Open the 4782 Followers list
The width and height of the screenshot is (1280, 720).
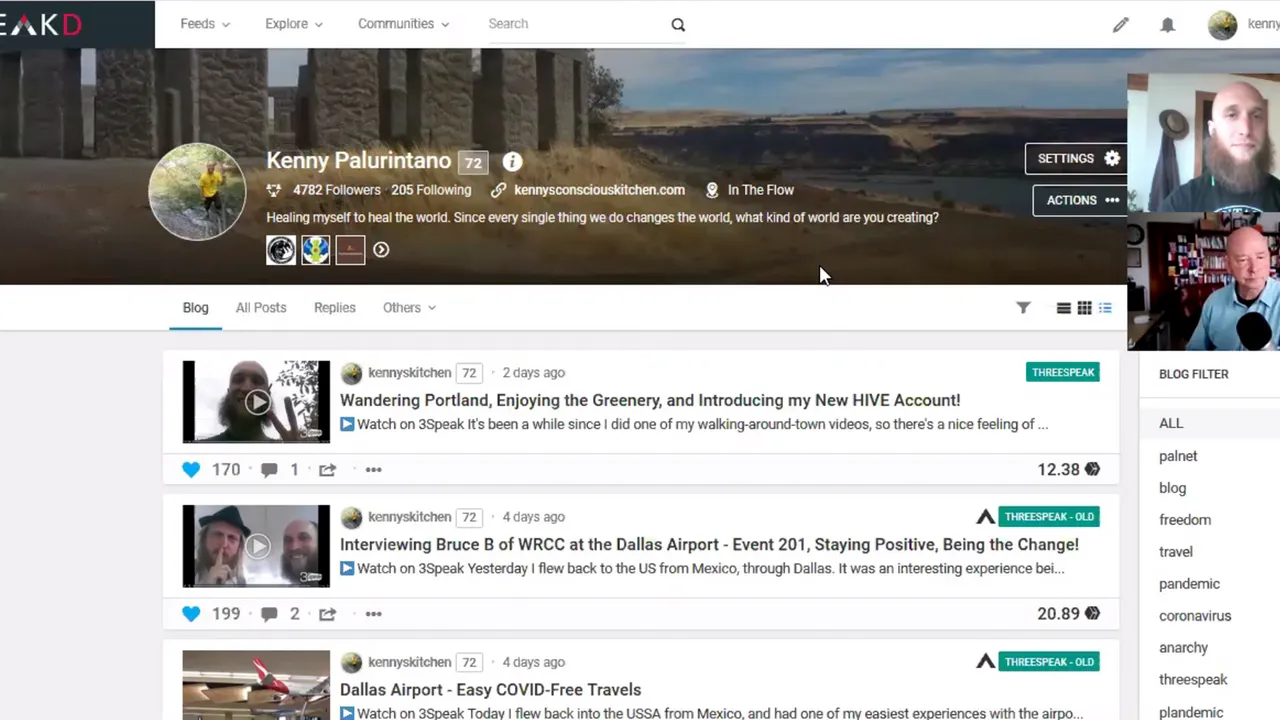coord(336,190)
